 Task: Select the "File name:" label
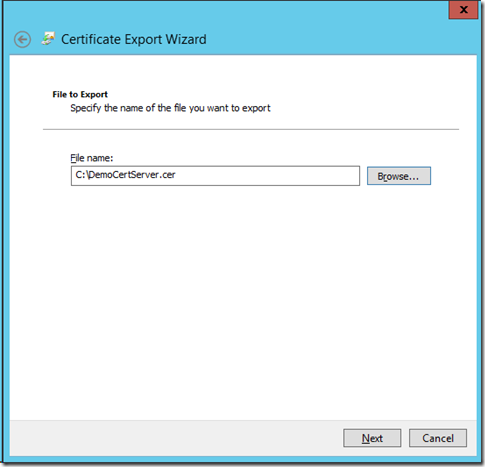tap(92, 158)
